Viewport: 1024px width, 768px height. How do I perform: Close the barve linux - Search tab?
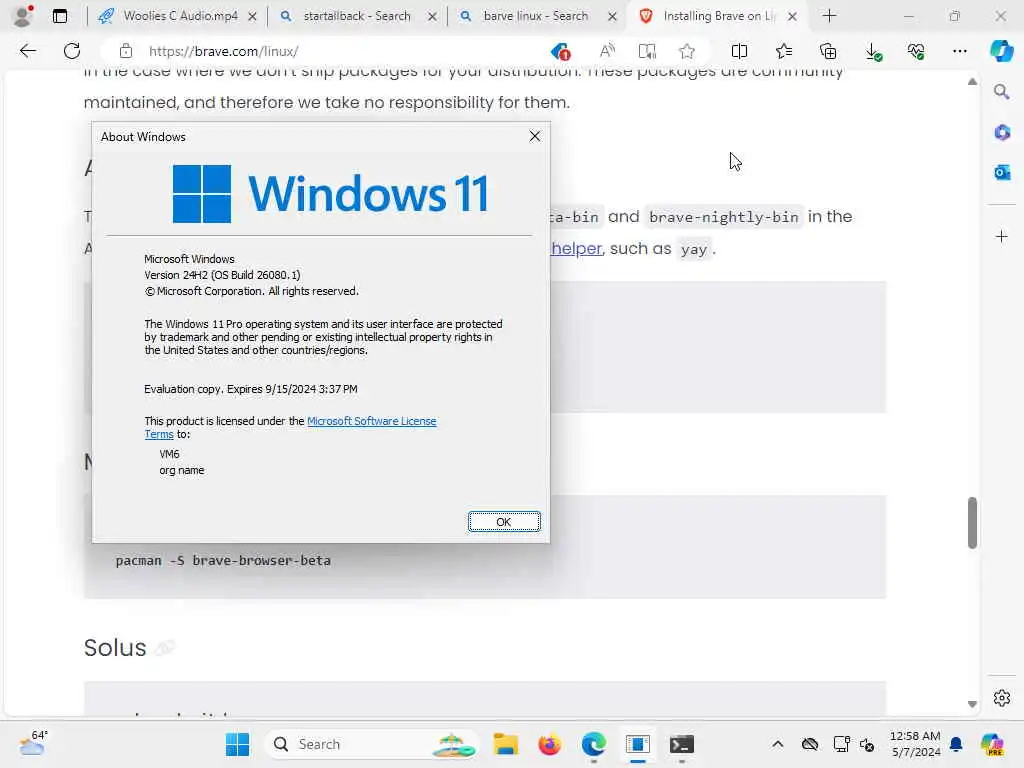[x=612, y=16]
